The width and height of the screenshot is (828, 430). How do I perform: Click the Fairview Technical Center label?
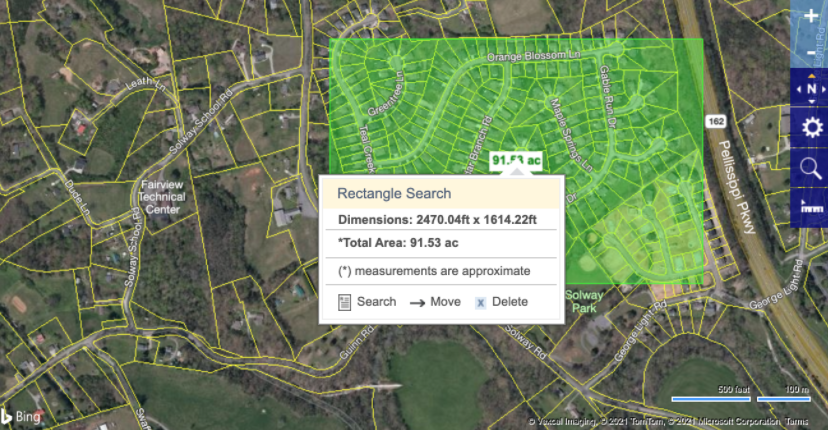pos(162,197)
